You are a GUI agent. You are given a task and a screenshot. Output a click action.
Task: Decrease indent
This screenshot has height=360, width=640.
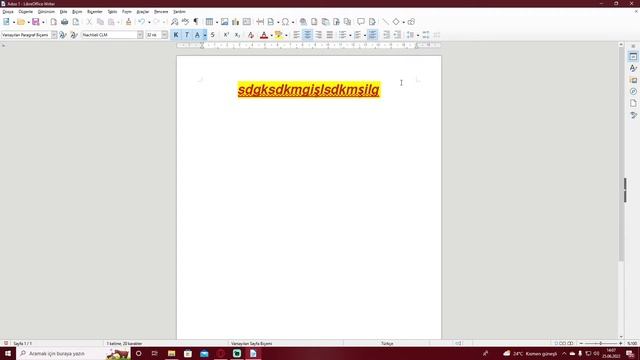(397, 35)
